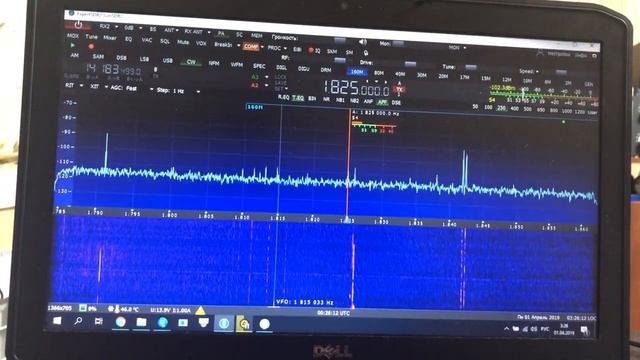Open the COMP dropdown arrow
Viewport: 640px width, 360px height.
[x=262, y=47]
